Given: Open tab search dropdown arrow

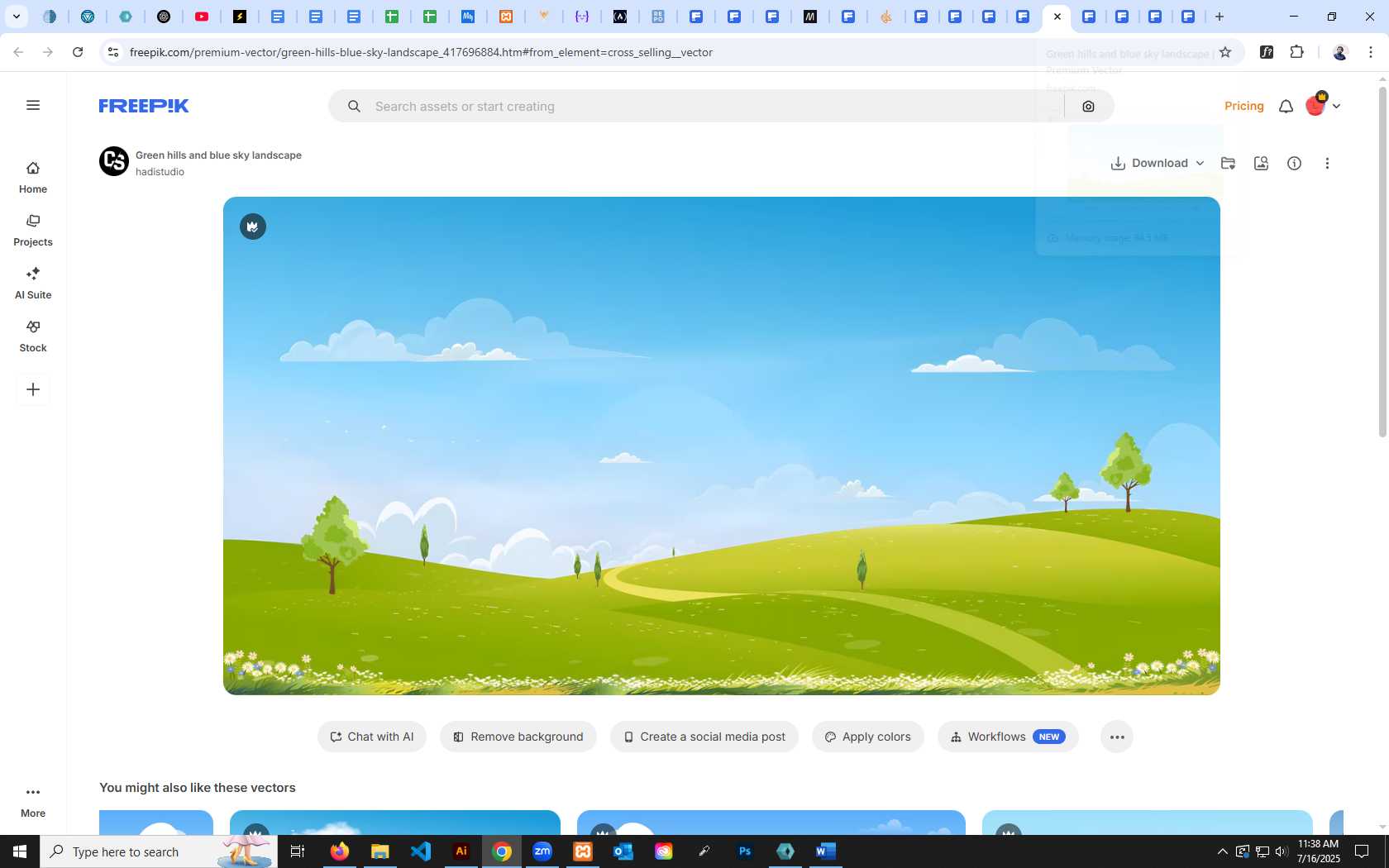Looking at the screenshot, I should pos(16,17).
